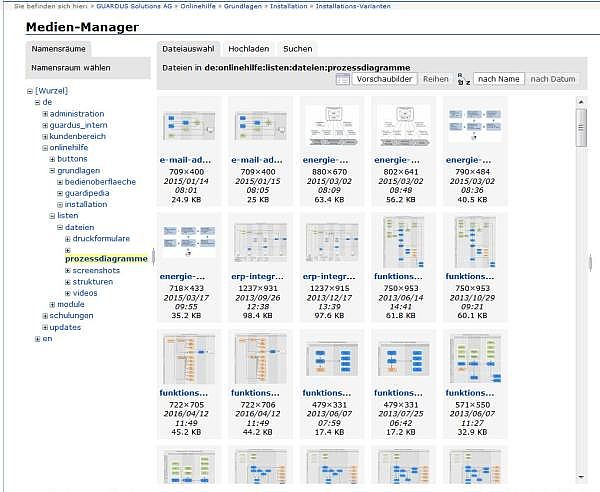Screen dimensions: 600x492
Task: Sort files nach Datum
Action: pos(552,79)
